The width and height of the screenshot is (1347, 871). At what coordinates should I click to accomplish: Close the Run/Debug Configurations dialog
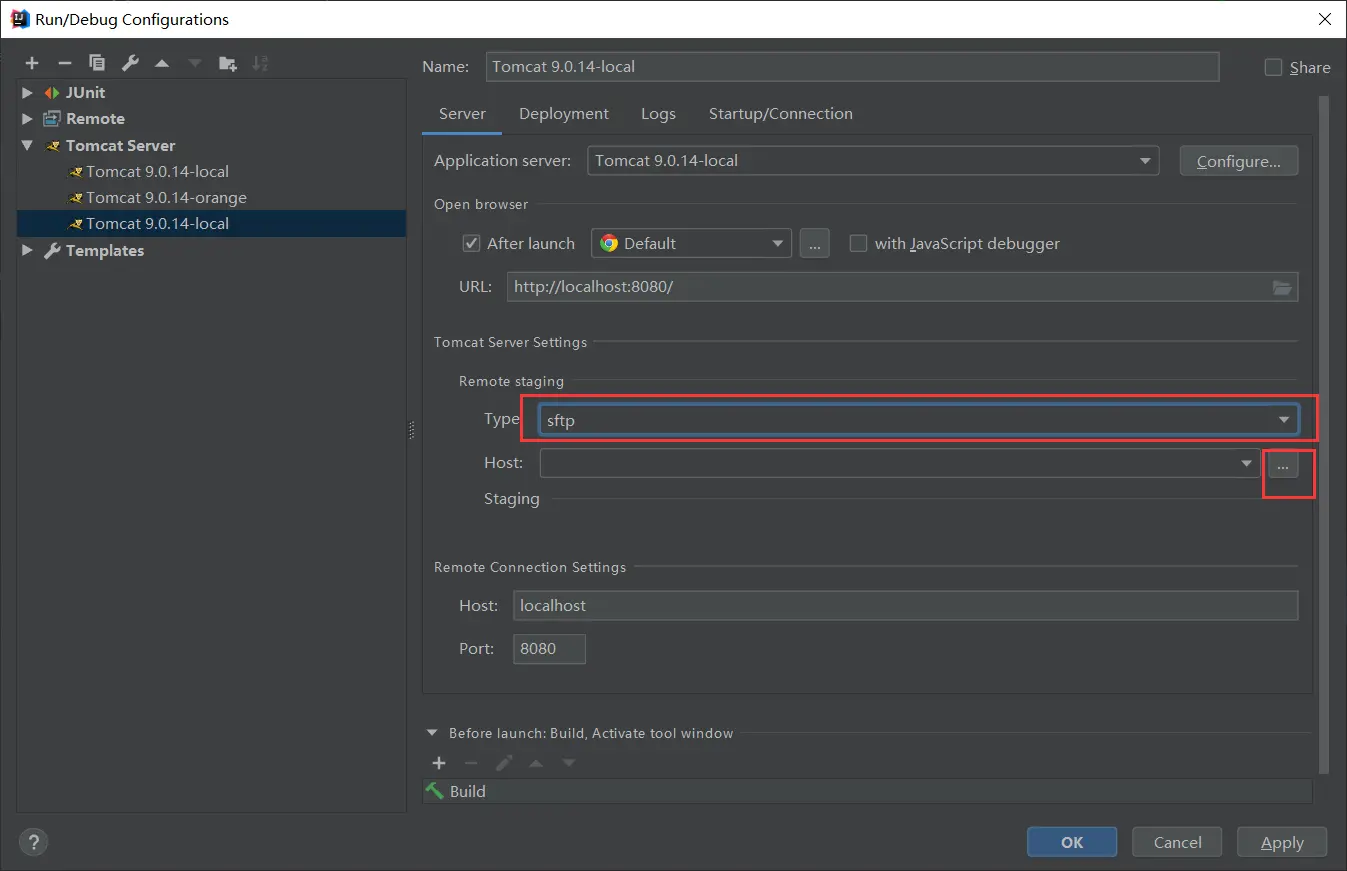pos(1324,19)
